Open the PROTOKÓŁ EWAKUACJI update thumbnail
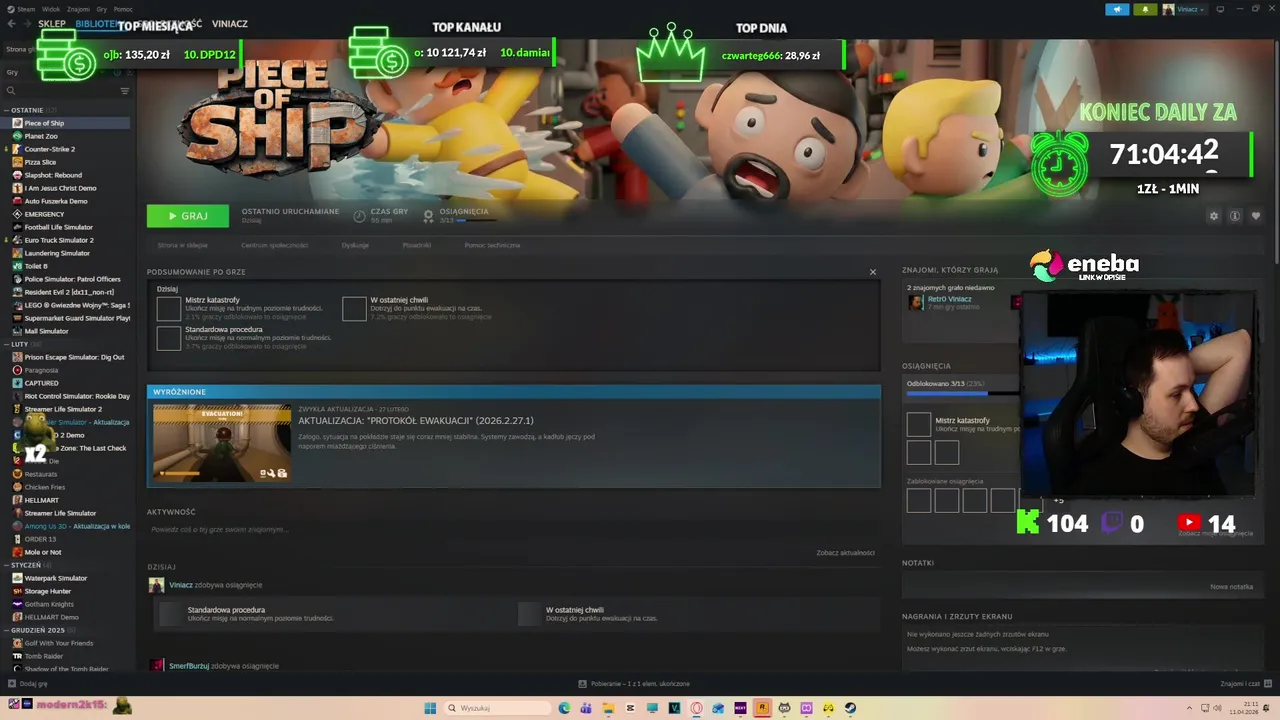This screenshot has width=1280, height=720. [222, 443]
